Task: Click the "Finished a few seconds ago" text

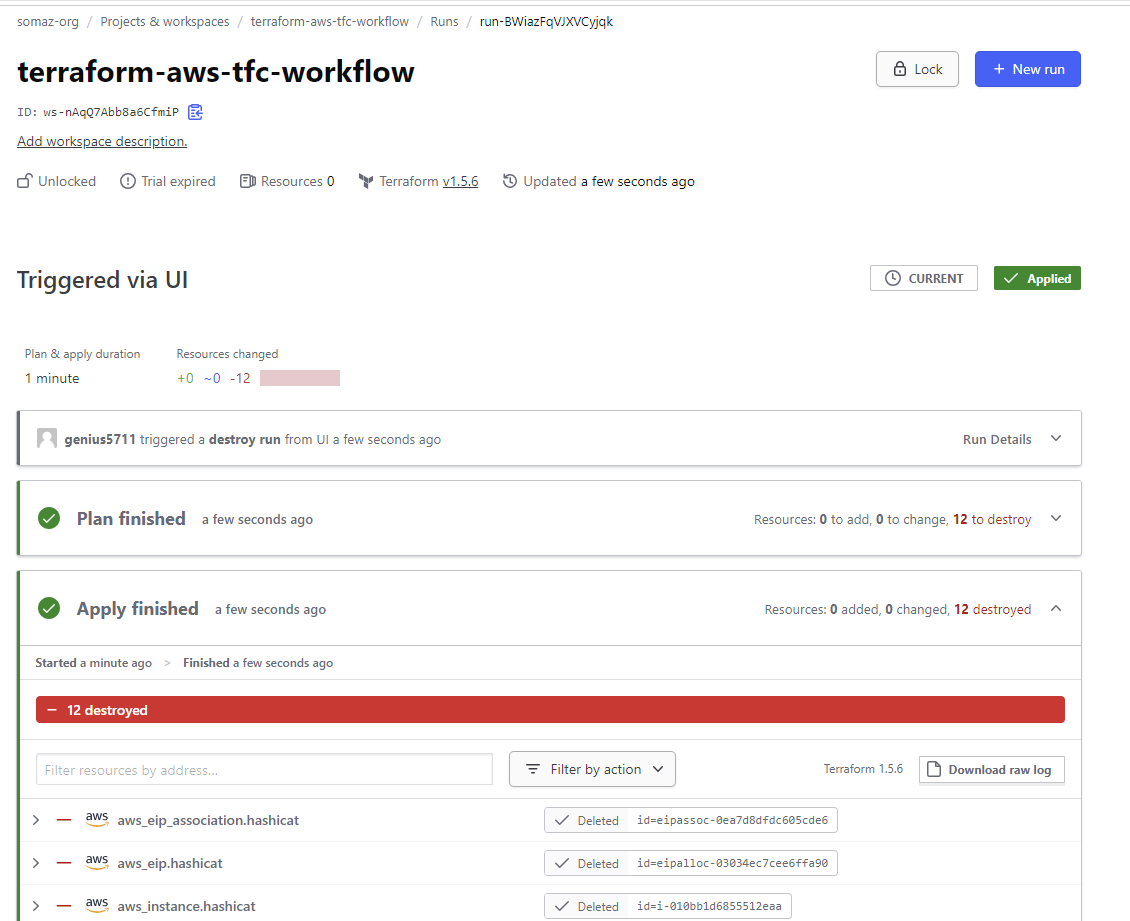Action: pyautogui.click(x=258, y=662)
